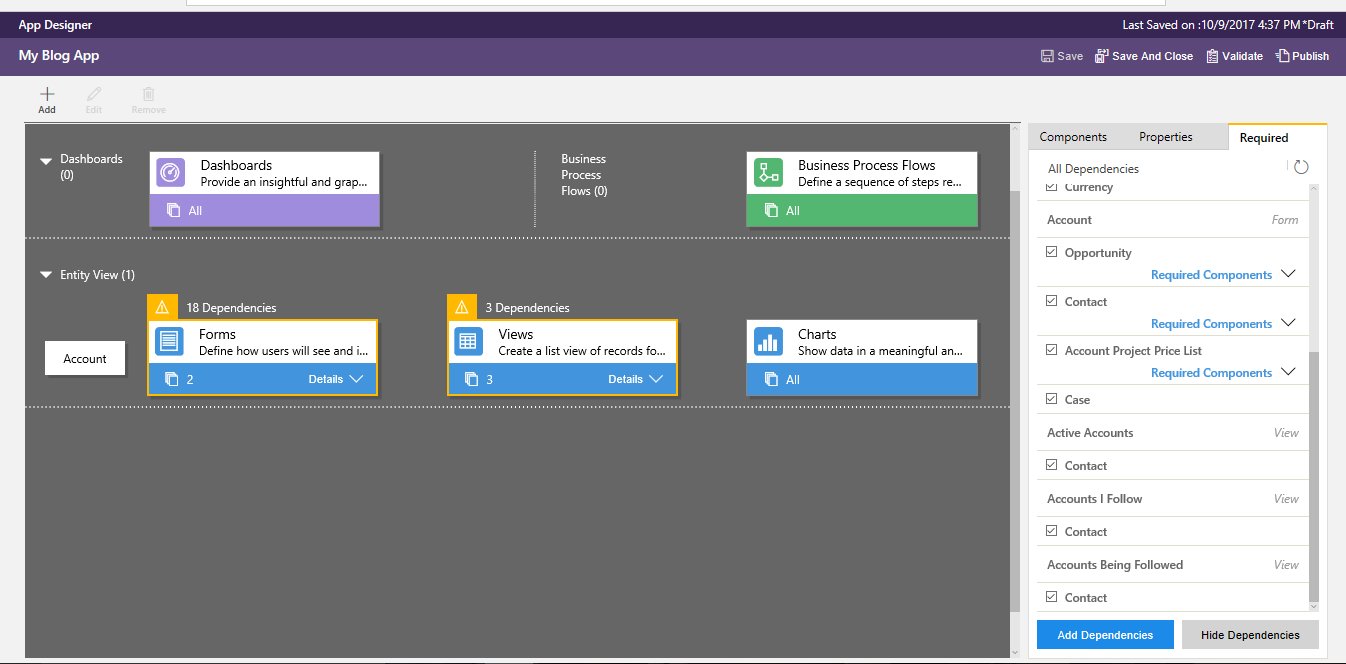Click the Validate clipboard icon
Image resolution: width=1346 pixels, height=664 pixels.
[x=1212, y=56]
